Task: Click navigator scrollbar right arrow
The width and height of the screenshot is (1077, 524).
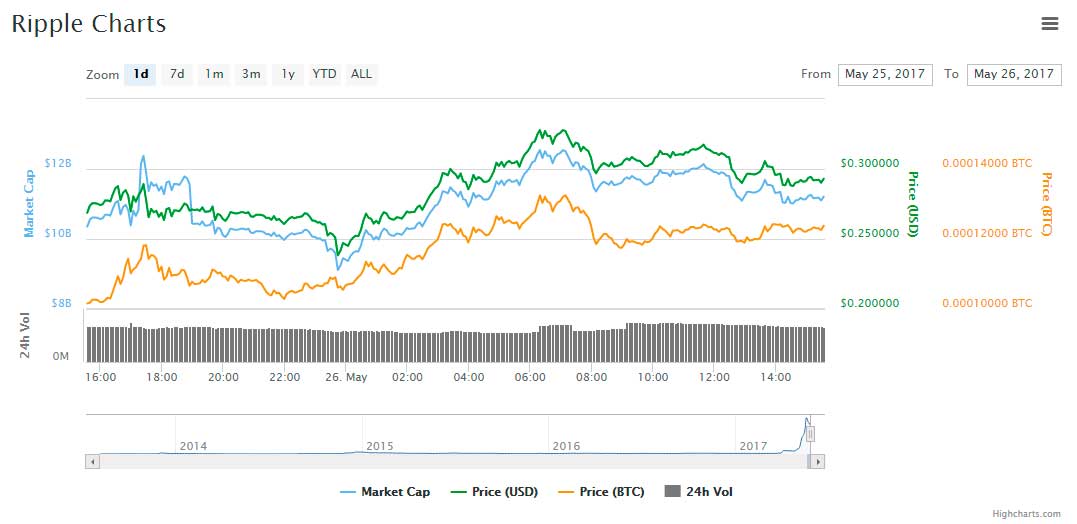Action: (817, 462)
